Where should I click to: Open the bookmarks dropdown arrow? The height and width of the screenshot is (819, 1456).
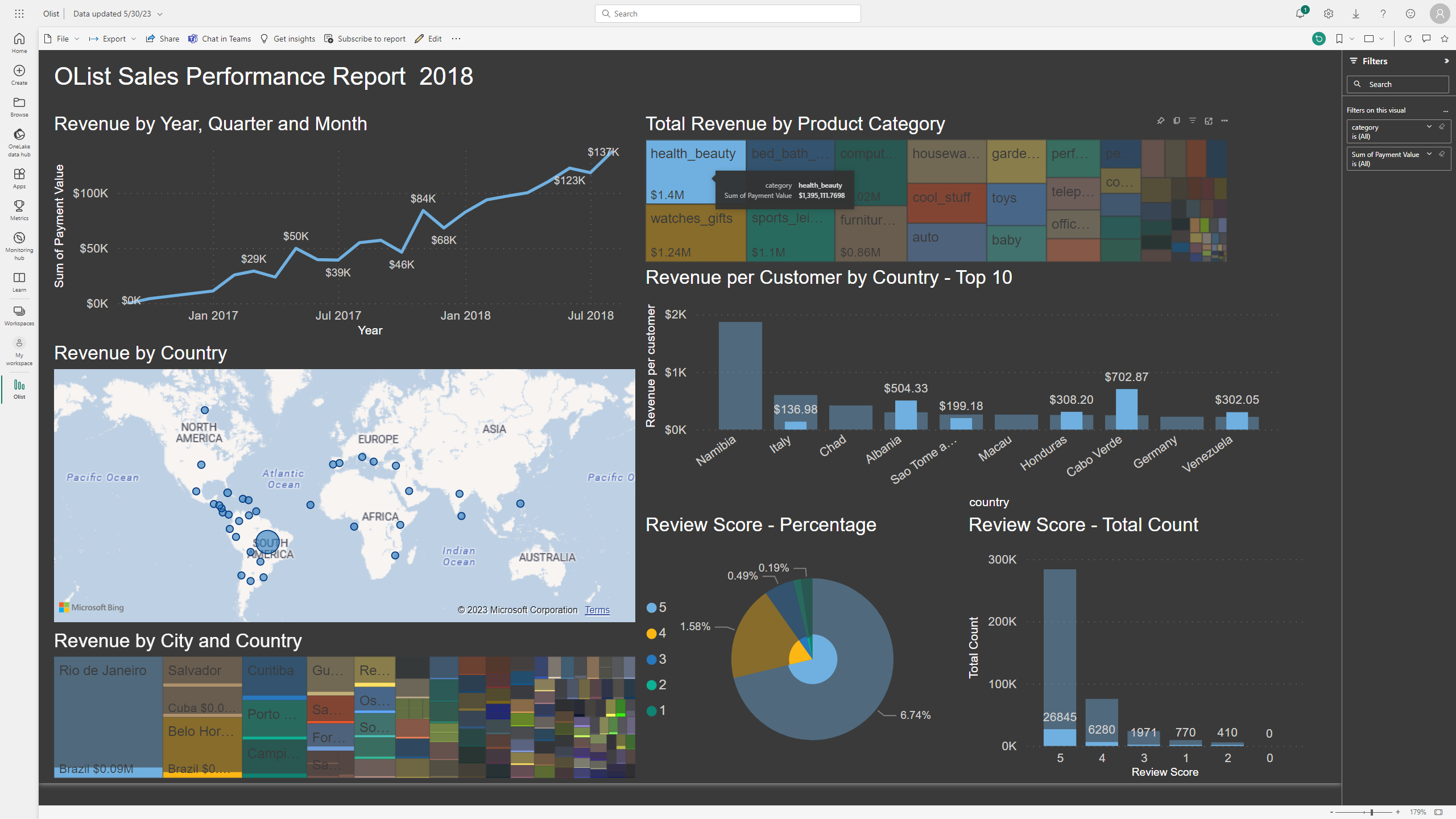pyautogui.click(x=1352, y=39)
